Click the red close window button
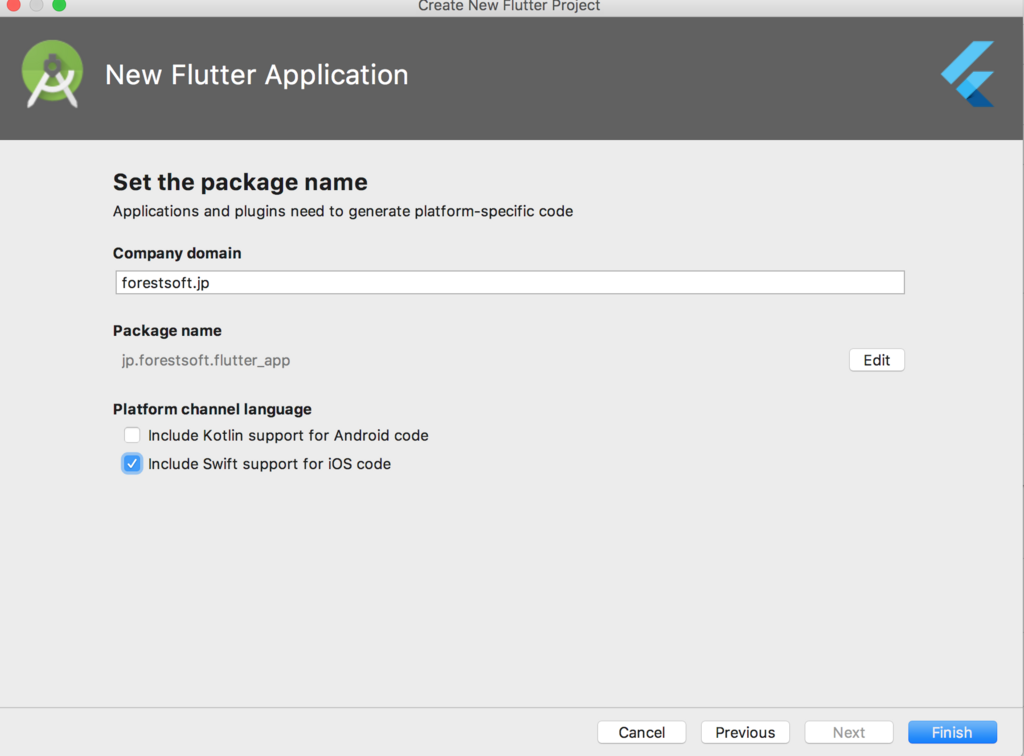This screenshot has width=1024, height=756. [13, 5]
